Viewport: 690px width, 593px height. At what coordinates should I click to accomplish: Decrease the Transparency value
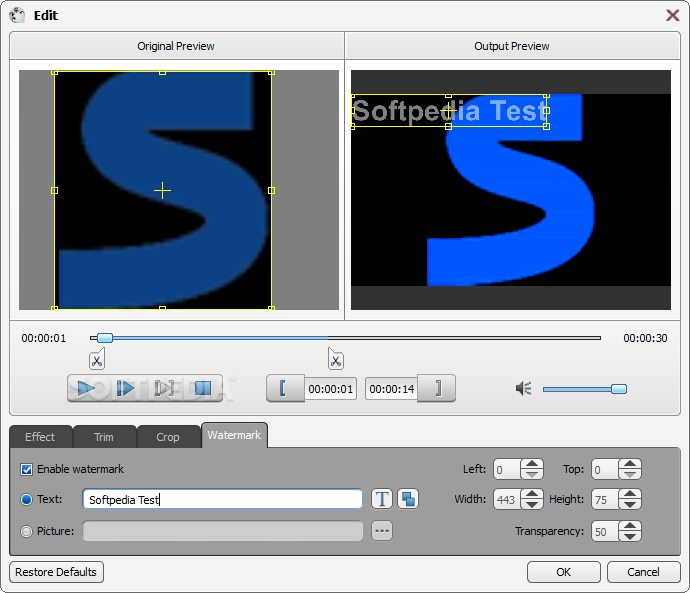(x=630, y=536)
